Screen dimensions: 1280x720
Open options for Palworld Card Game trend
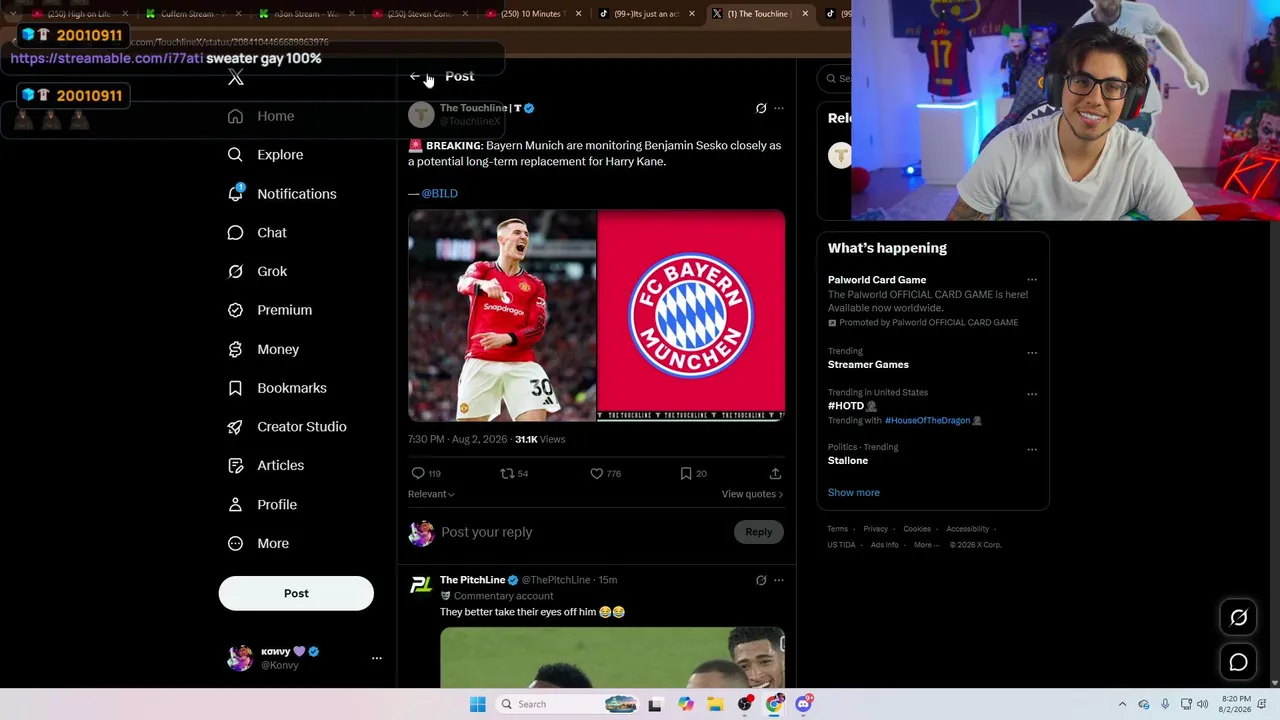click(1032, 280)
